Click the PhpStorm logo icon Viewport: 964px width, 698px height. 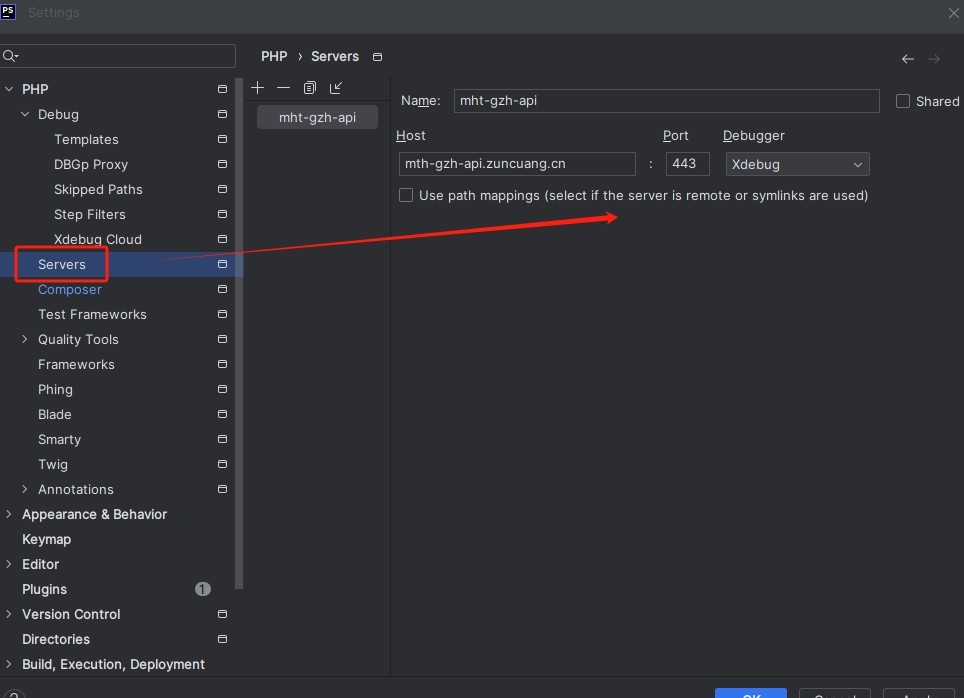click(9, 12)
